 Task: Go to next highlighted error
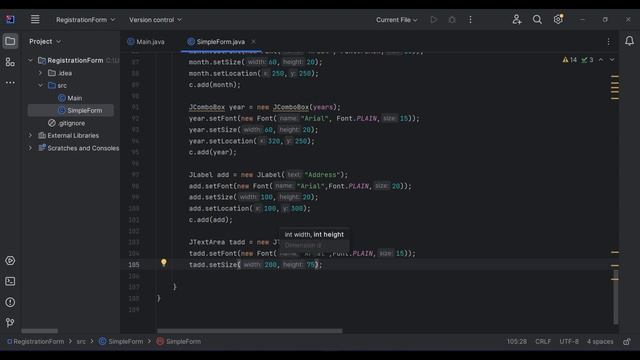point(612,60)
